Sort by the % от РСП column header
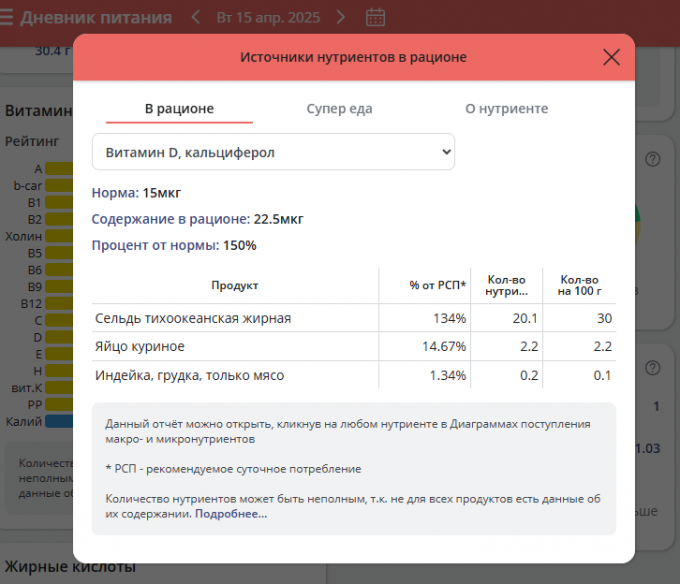Screen dimensions: 680x584 [437, 286]
